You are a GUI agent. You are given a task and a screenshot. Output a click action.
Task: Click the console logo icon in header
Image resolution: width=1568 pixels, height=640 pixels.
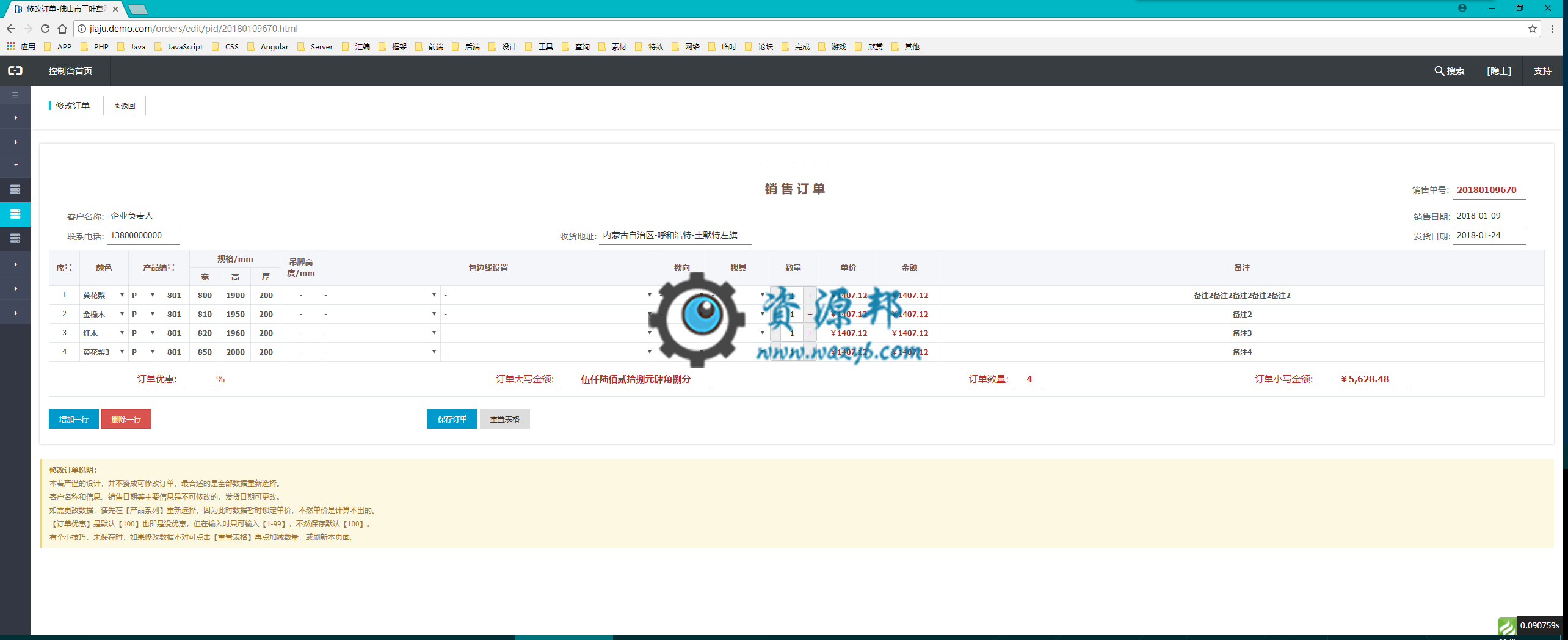(15, 71)
